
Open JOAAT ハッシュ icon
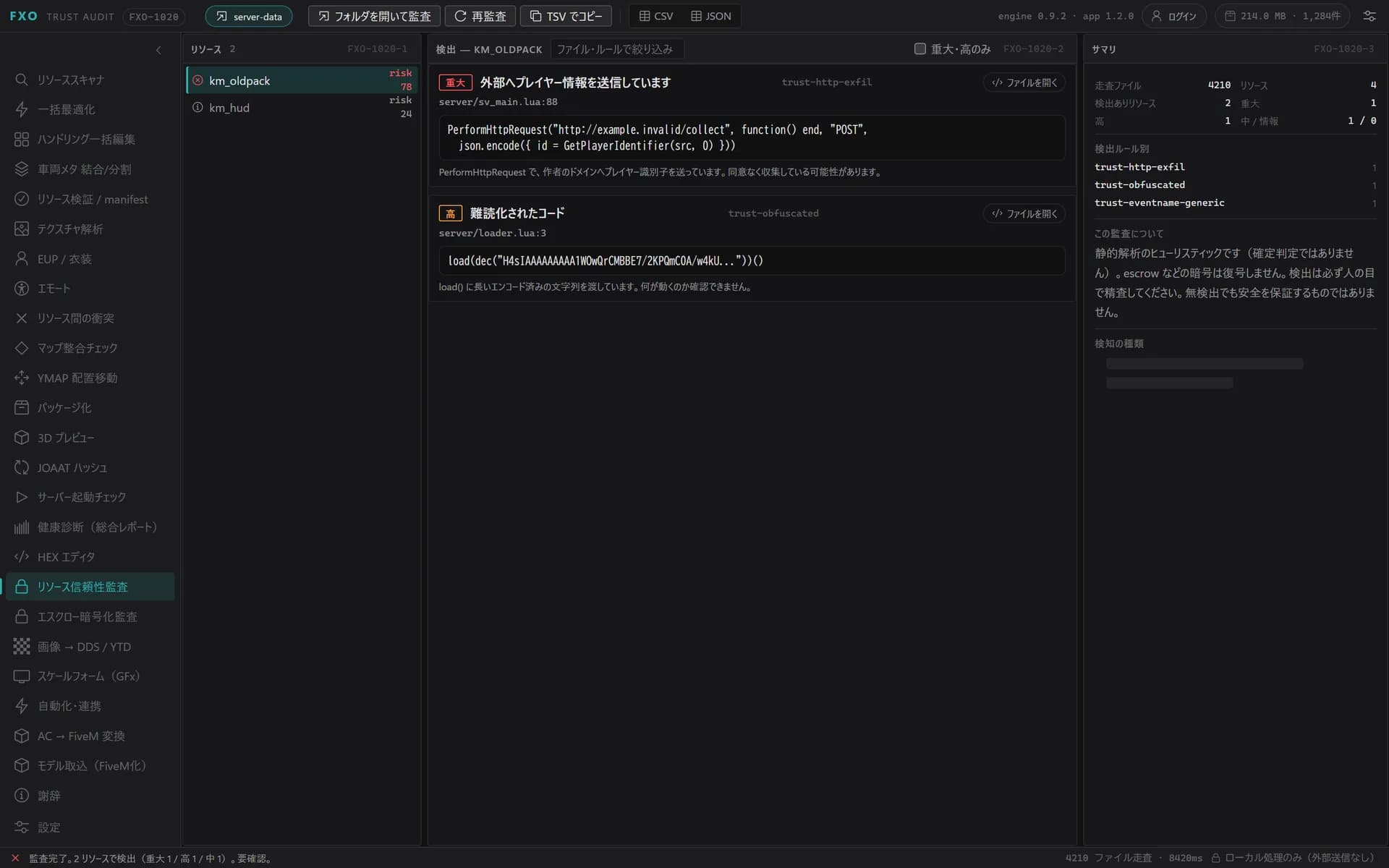pos(22,467)
